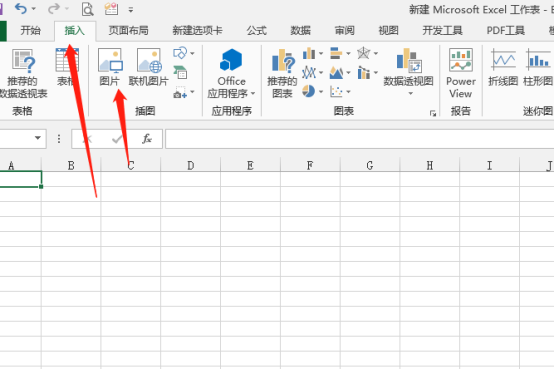Open Print Preview magnifier page icon

click(x=87, y=9)
